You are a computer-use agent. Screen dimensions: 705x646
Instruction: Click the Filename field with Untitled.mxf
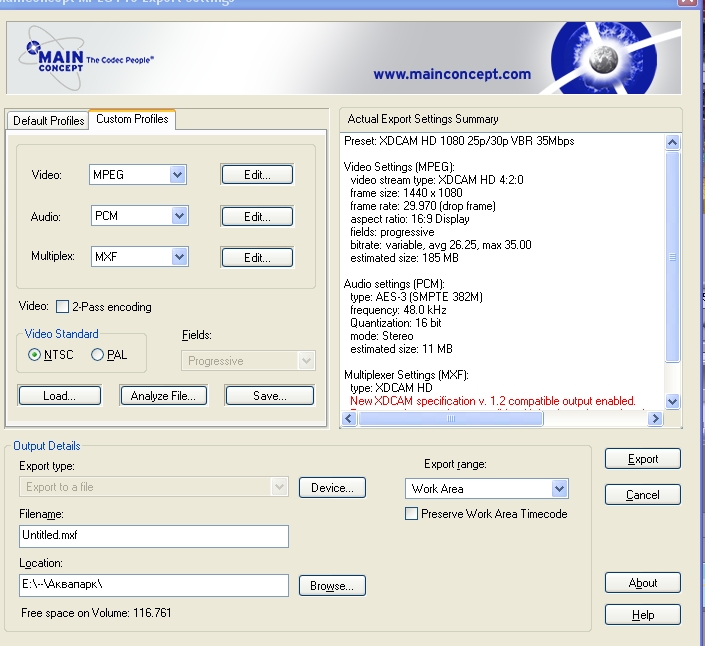tap(154, 536)
